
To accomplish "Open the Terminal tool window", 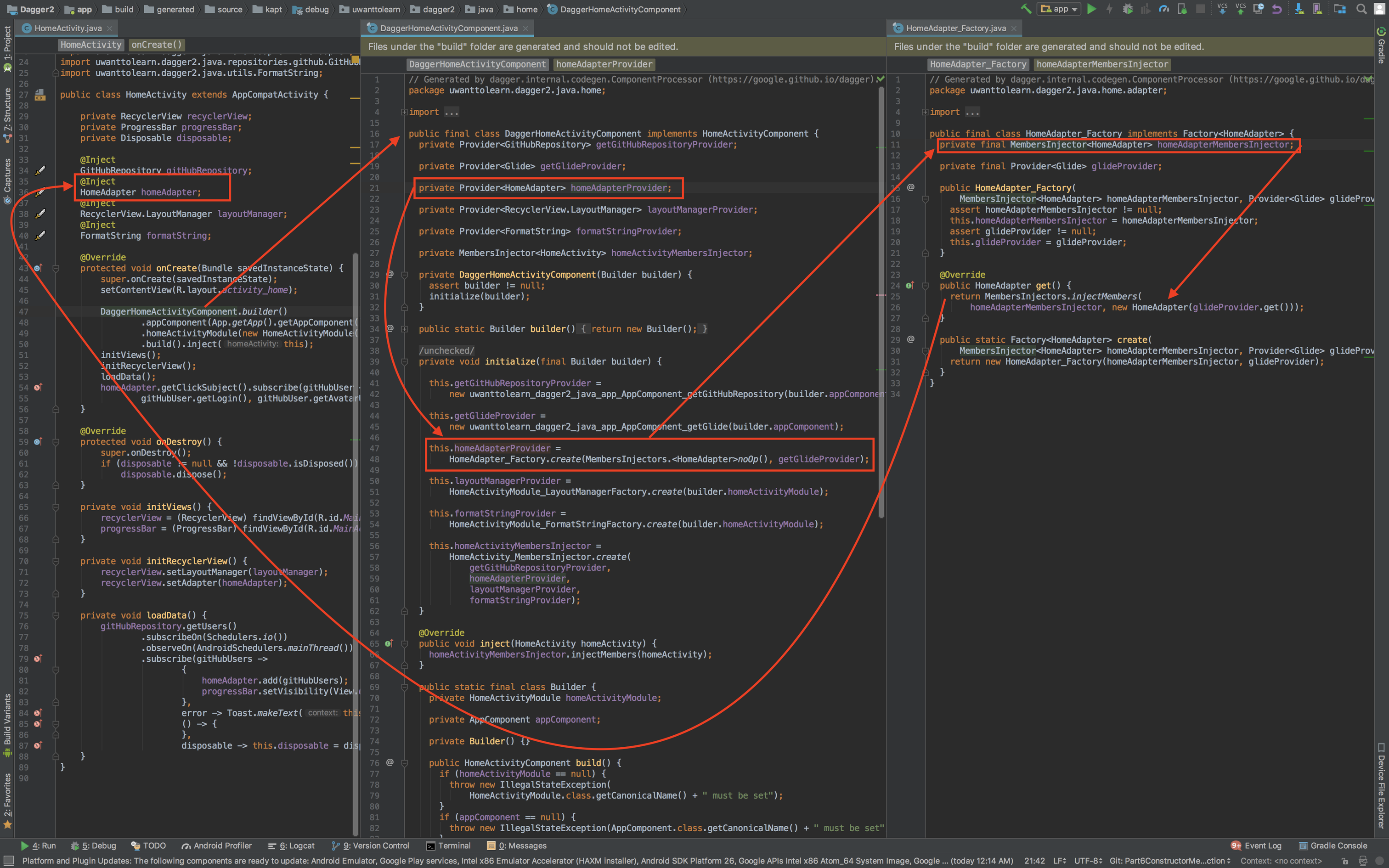I will [x=449, y=845].
